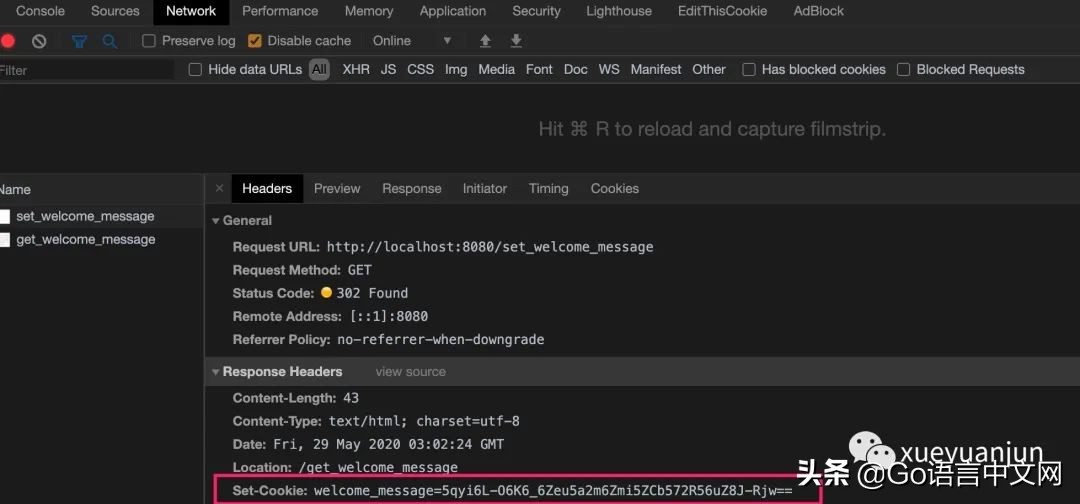This screenshot has width=1080, height=504.
Task: Click Content-Length 43 value
Action: (351, 399)
